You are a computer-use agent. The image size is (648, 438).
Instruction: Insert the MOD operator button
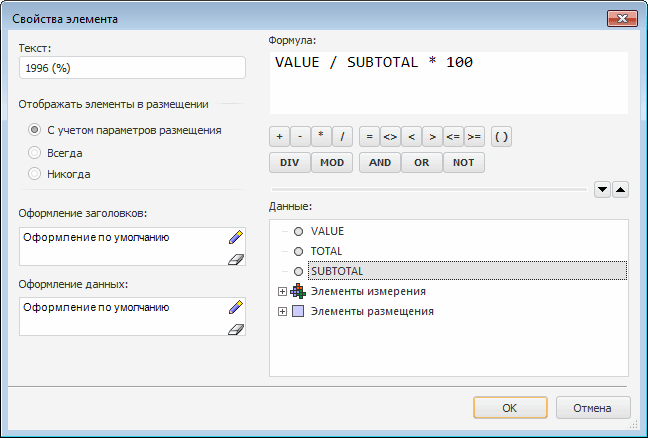pos(330,162)
